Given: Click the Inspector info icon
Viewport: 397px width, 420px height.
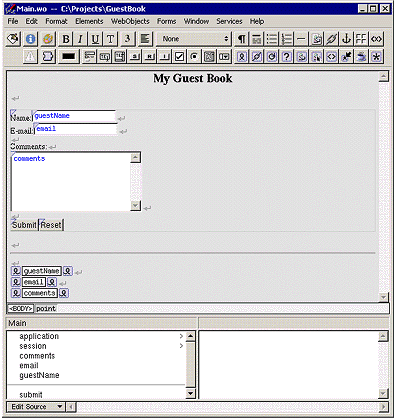Looking at the screenshot, I should (30, 39).
